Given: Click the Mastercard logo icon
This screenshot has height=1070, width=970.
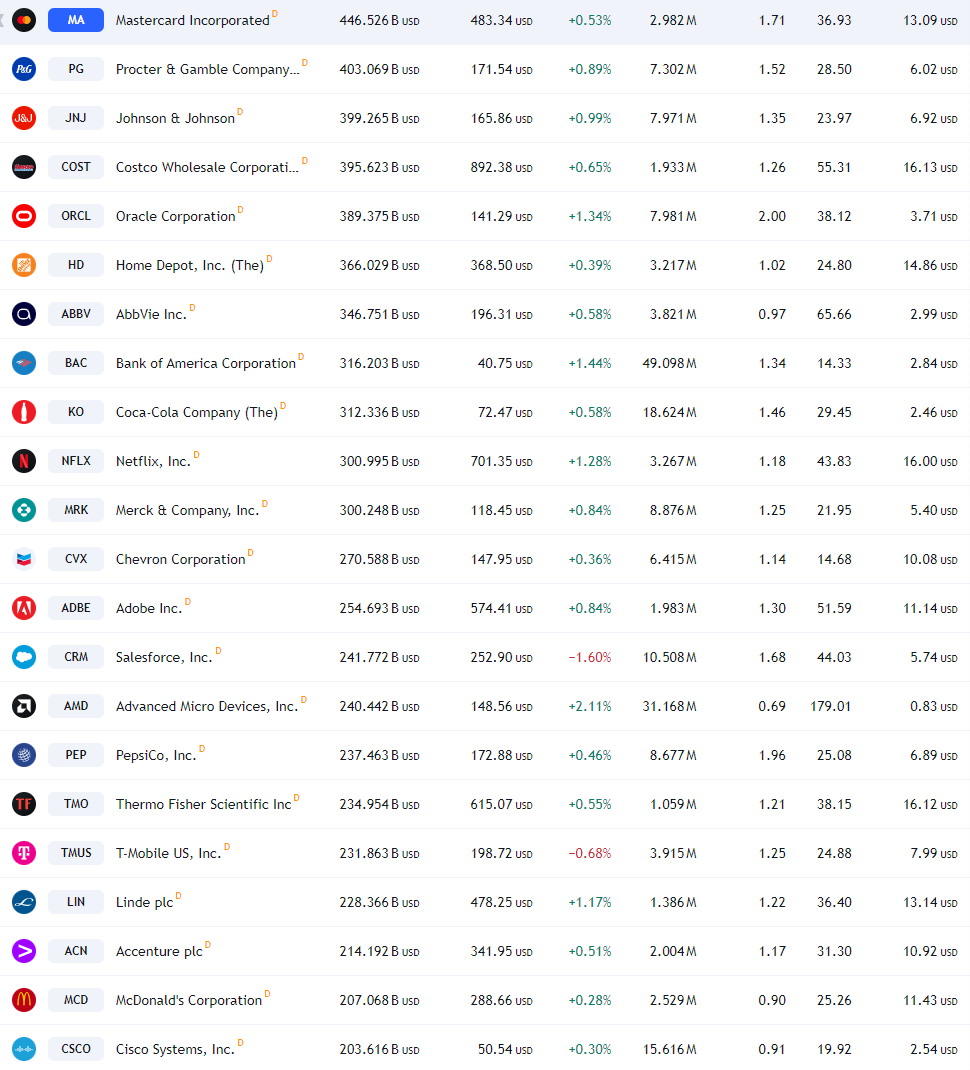Looking at the screenshot, I should coord(24,20).
